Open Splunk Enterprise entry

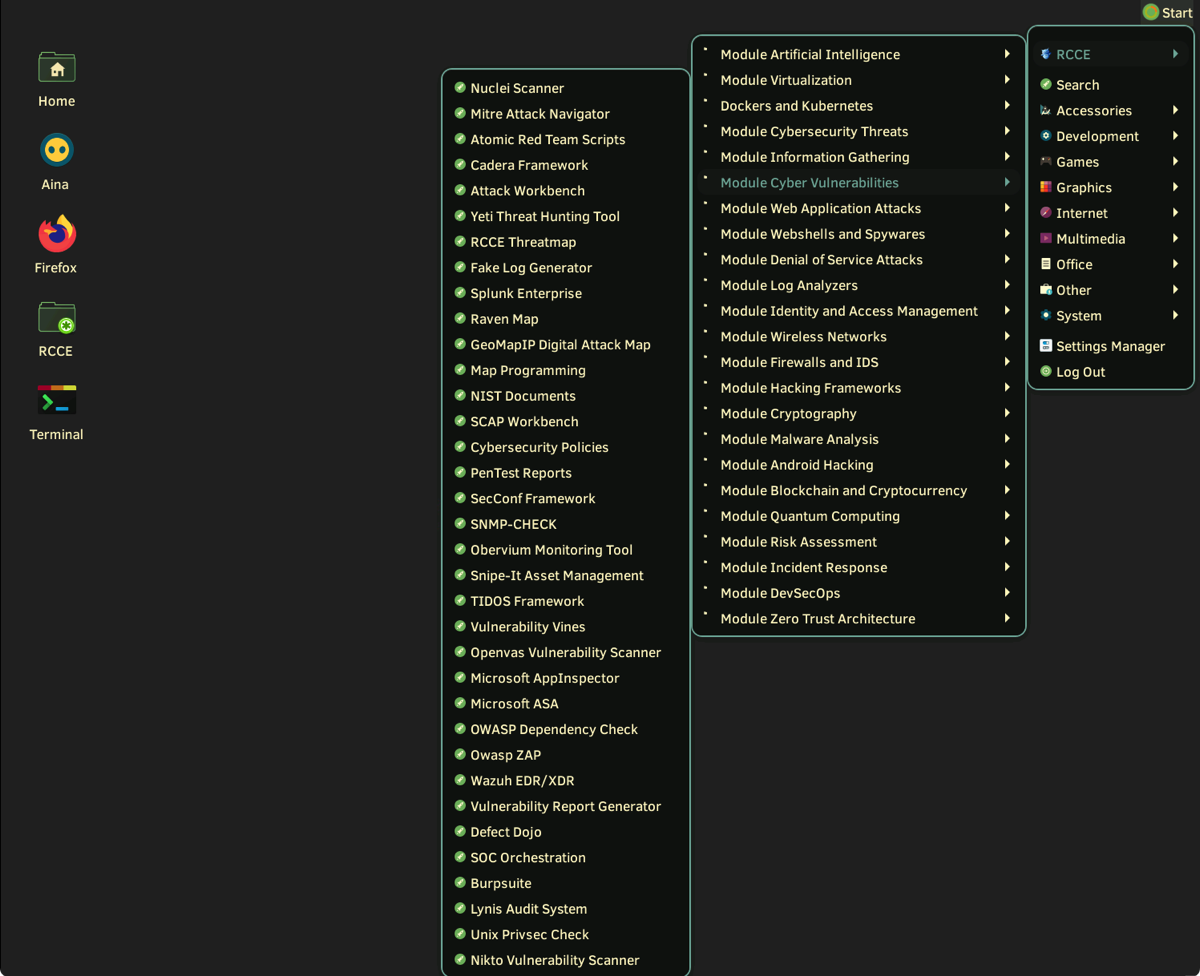click(x=525, y=293)
